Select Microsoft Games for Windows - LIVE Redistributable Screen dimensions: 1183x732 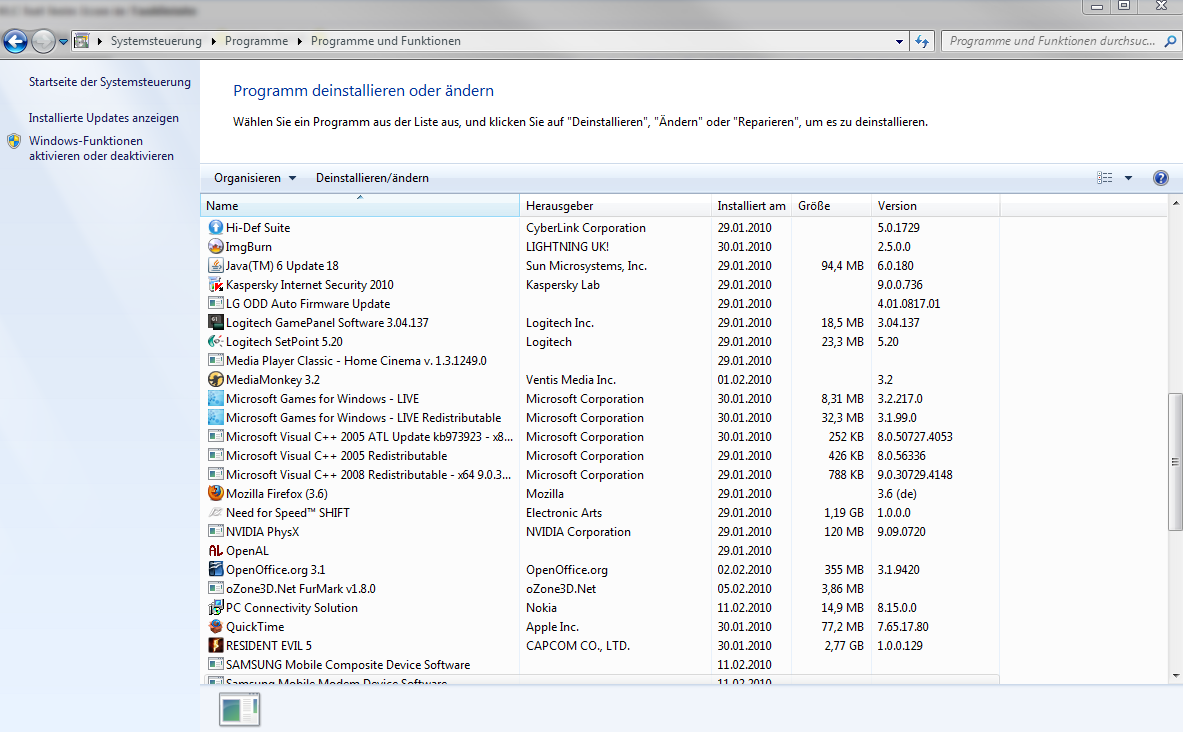pyautogui.click(x=600, y=417)
